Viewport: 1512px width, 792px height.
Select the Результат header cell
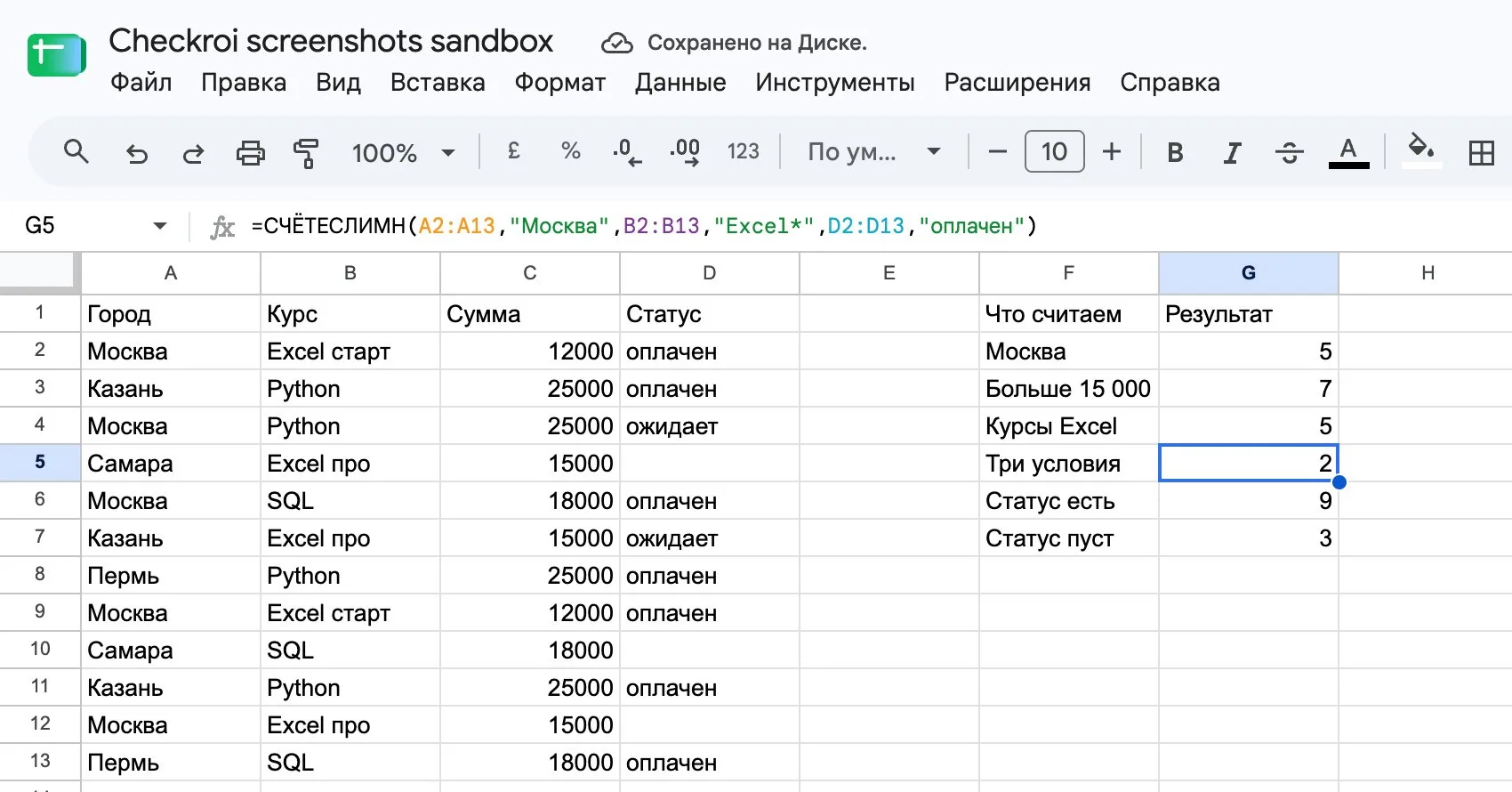coord(1249,314)
